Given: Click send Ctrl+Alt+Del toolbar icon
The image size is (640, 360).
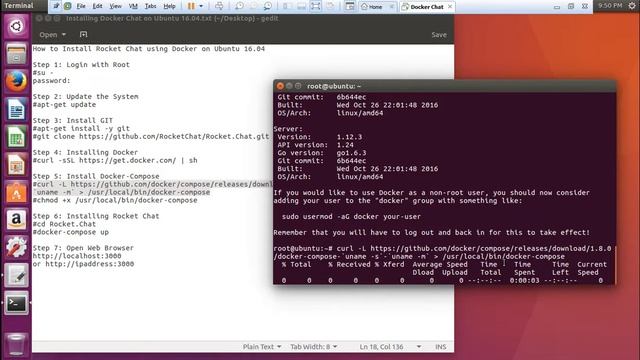Looking at the screenshot, I should tap(219, 6).
